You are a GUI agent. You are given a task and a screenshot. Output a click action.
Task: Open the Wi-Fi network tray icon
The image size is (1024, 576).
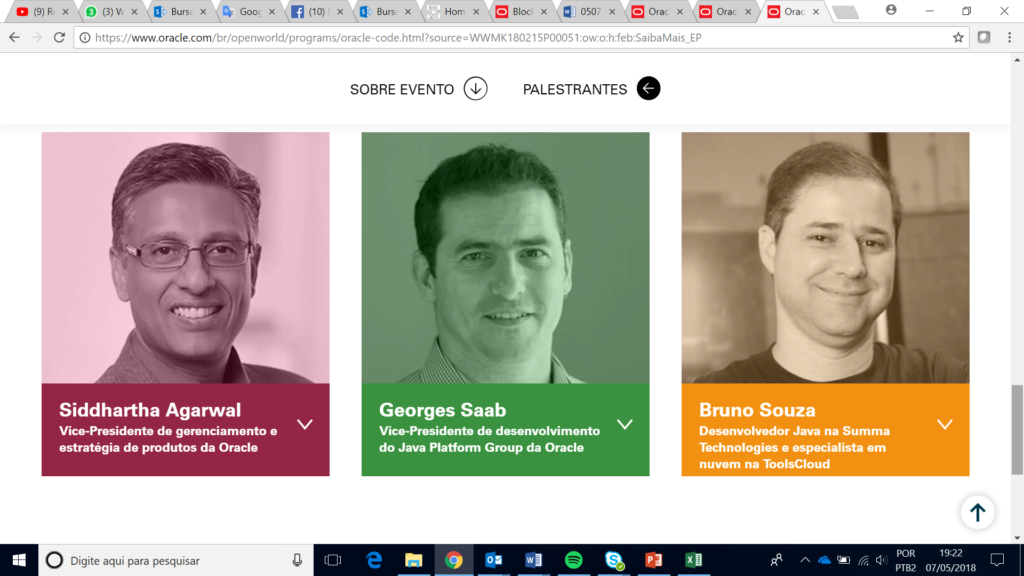pyautogui.click(x=863, y=560)
